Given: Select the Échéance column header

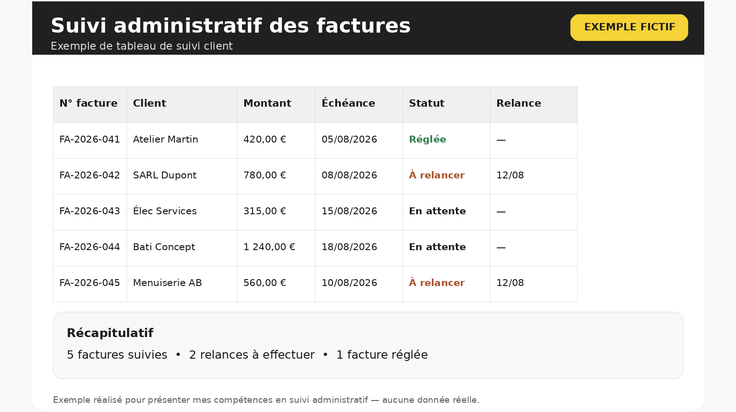Looking at the screenshot, I should [x=359, y=104].
